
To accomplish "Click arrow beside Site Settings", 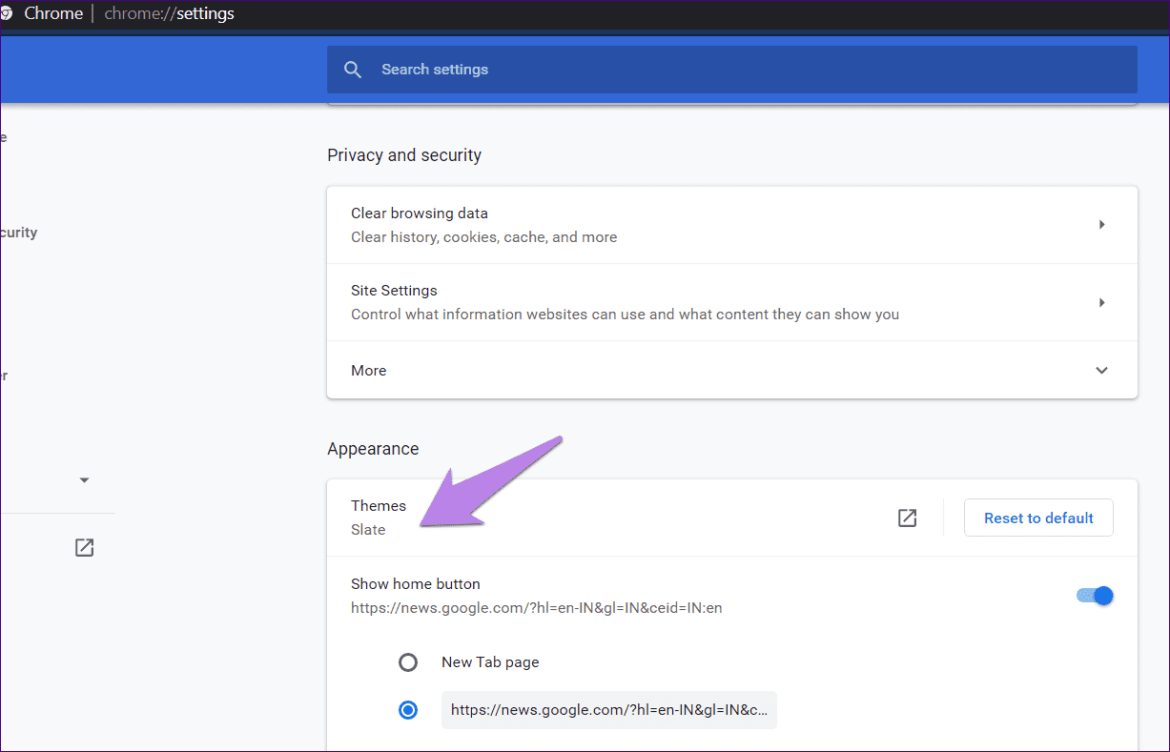I will click(1101, 302).
